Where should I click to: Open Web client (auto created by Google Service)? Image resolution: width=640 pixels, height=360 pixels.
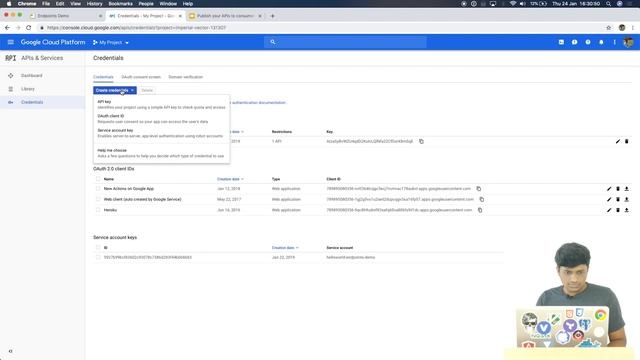142,199
